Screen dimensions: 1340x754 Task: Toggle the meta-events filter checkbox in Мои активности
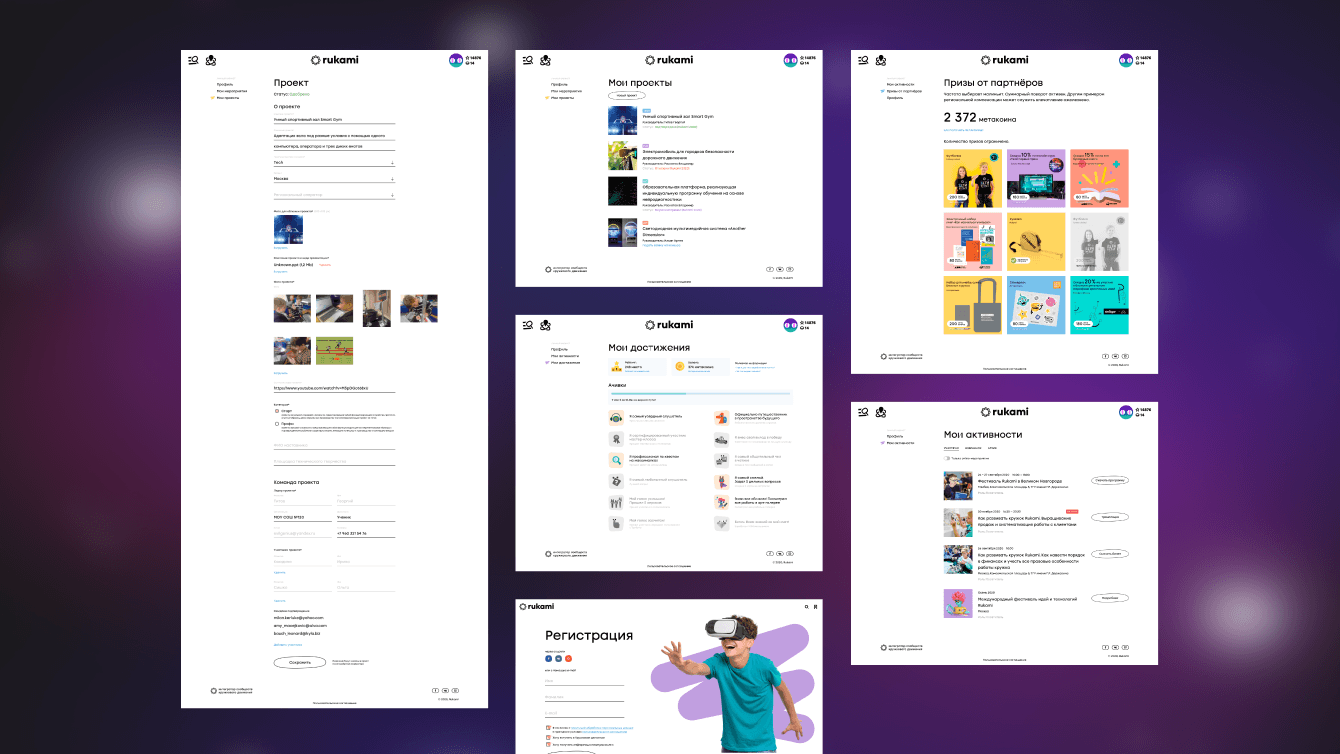point(947,459)
